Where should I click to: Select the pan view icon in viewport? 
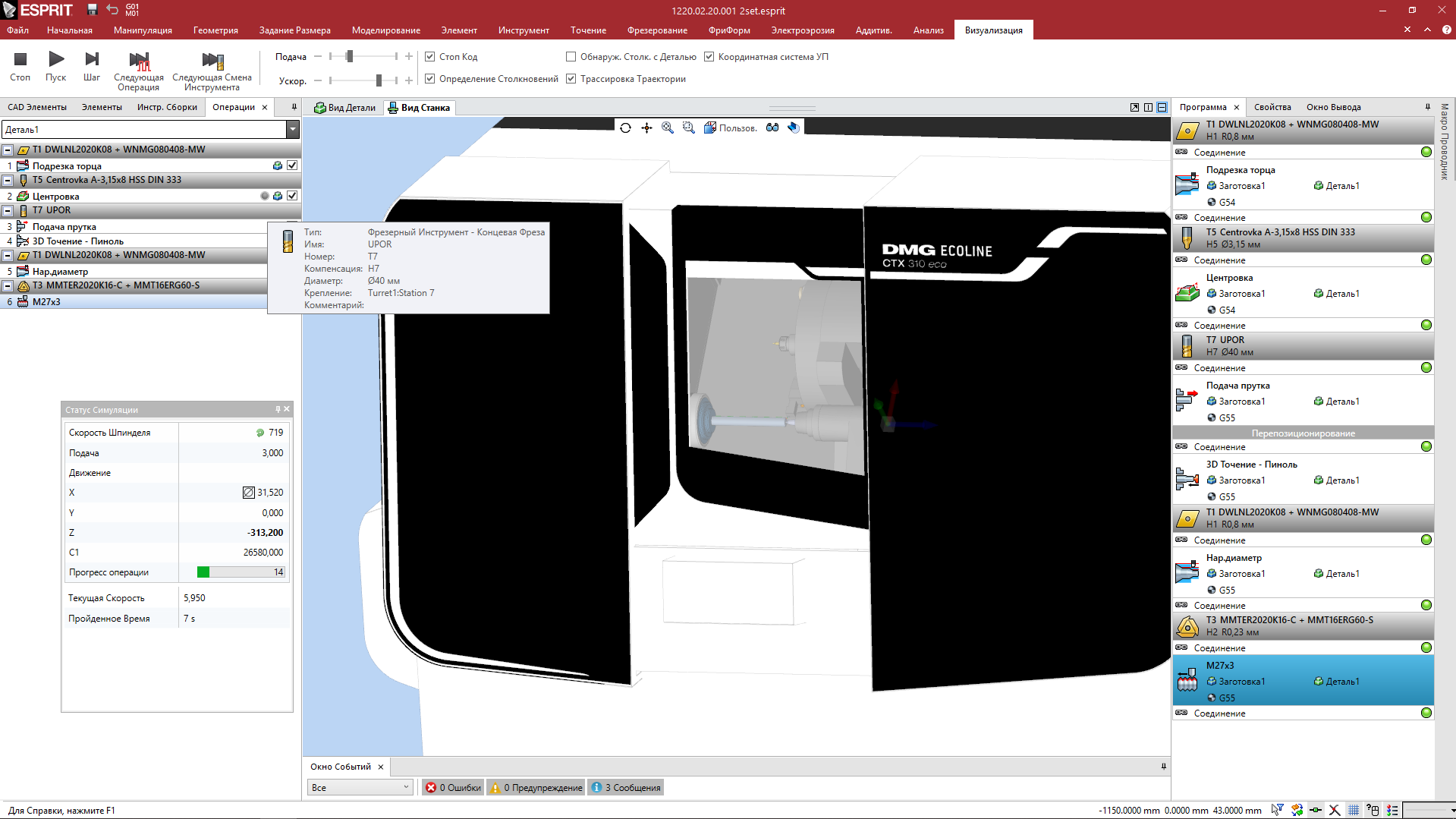pos(646,128)
